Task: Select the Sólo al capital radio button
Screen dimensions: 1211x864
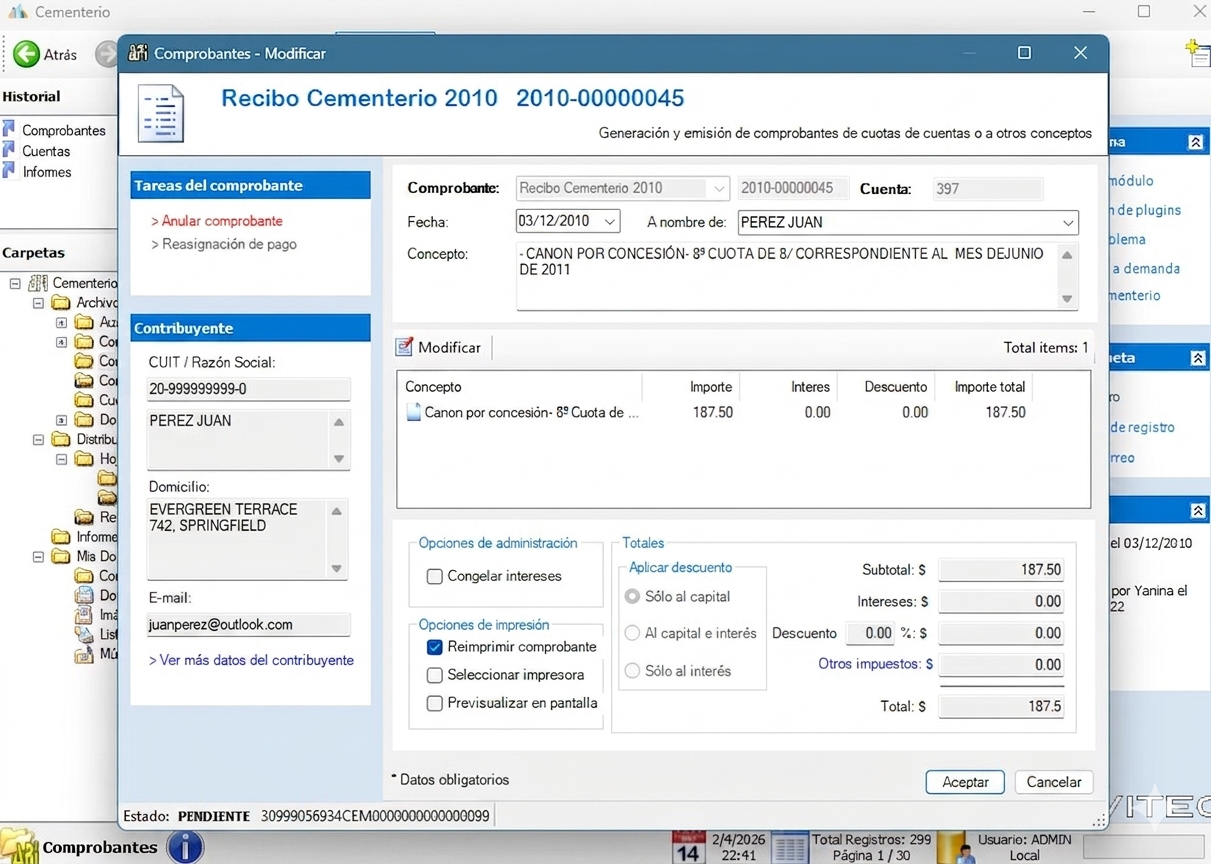Action: pyautogui.click(x=632, y=596)
